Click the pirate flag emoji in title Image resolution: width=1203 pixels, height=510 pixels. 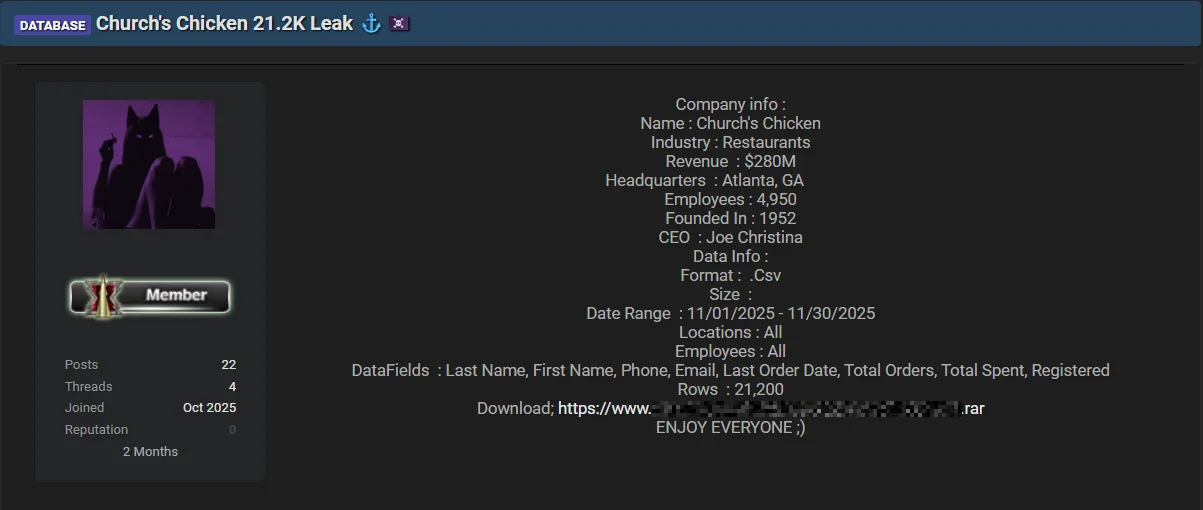[x=400, y=23]
